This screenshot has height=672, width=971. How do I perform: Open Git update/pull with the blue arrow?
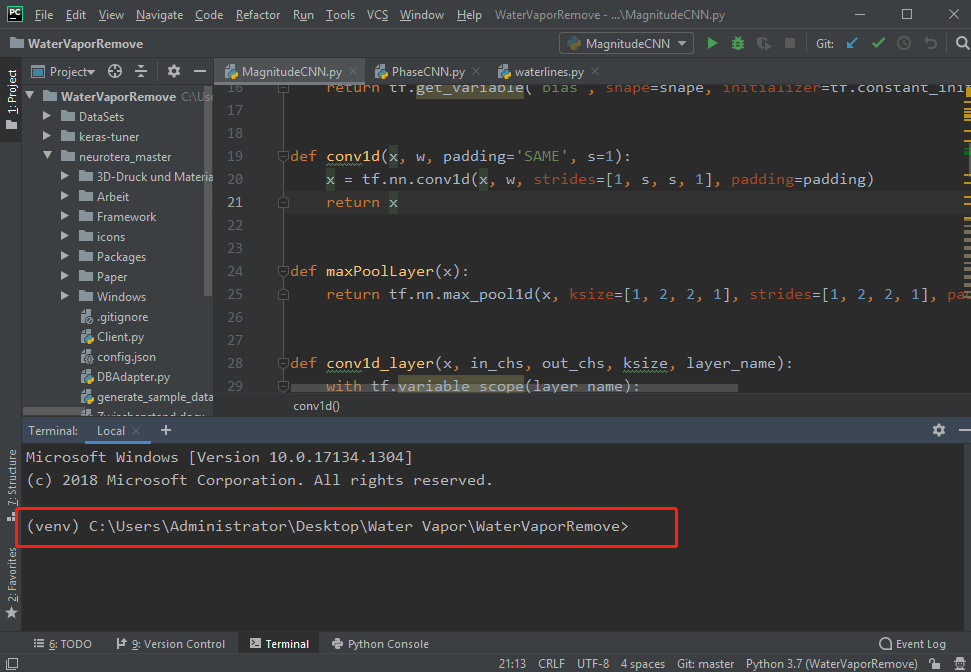(x=852, y=43)
